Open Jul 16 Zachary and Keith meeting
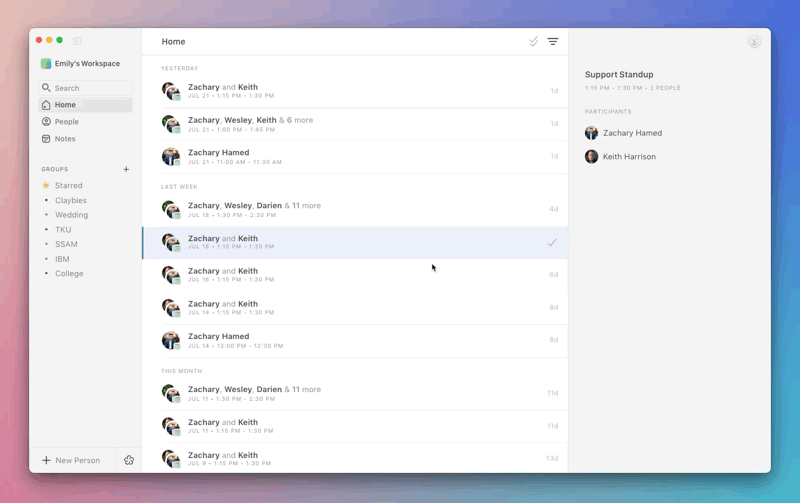 point(355,275)
